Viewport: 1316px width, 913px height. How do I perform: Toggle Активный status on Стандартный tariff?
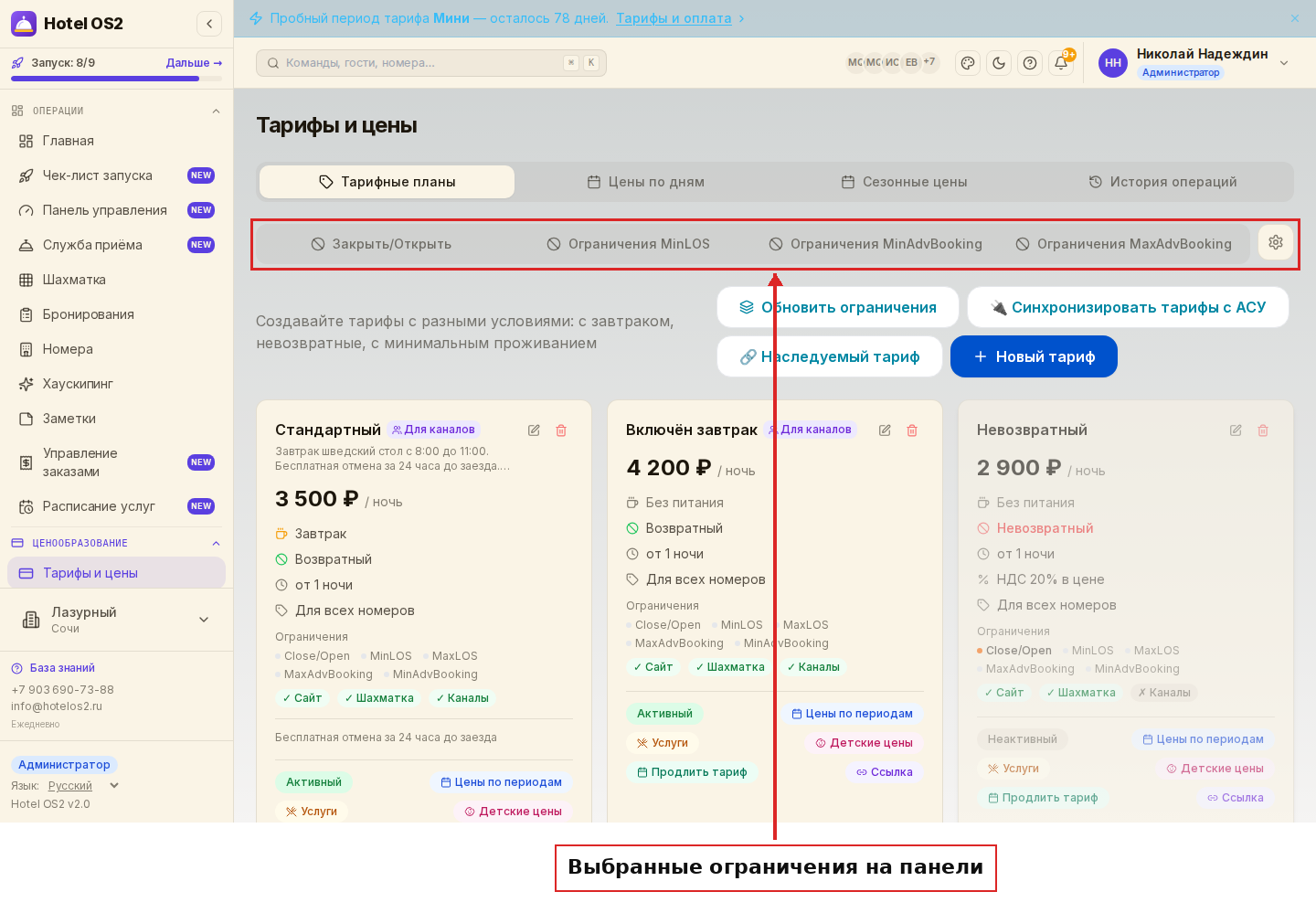pyautogui.click(x=313, y=782)
